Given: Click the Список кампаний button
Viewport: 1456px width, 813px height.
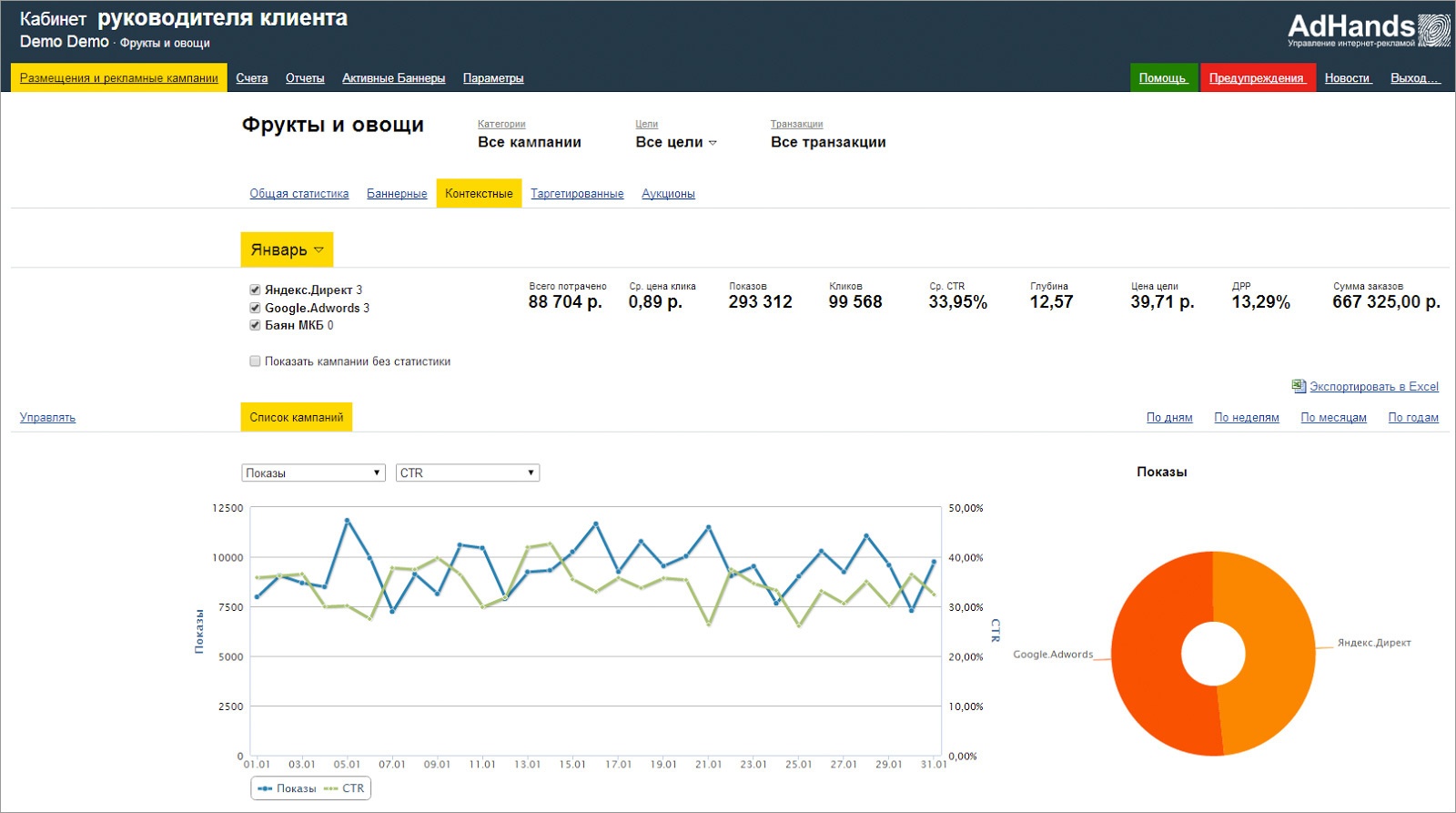Looking at the screenshot, I should [x=297, y=417].
